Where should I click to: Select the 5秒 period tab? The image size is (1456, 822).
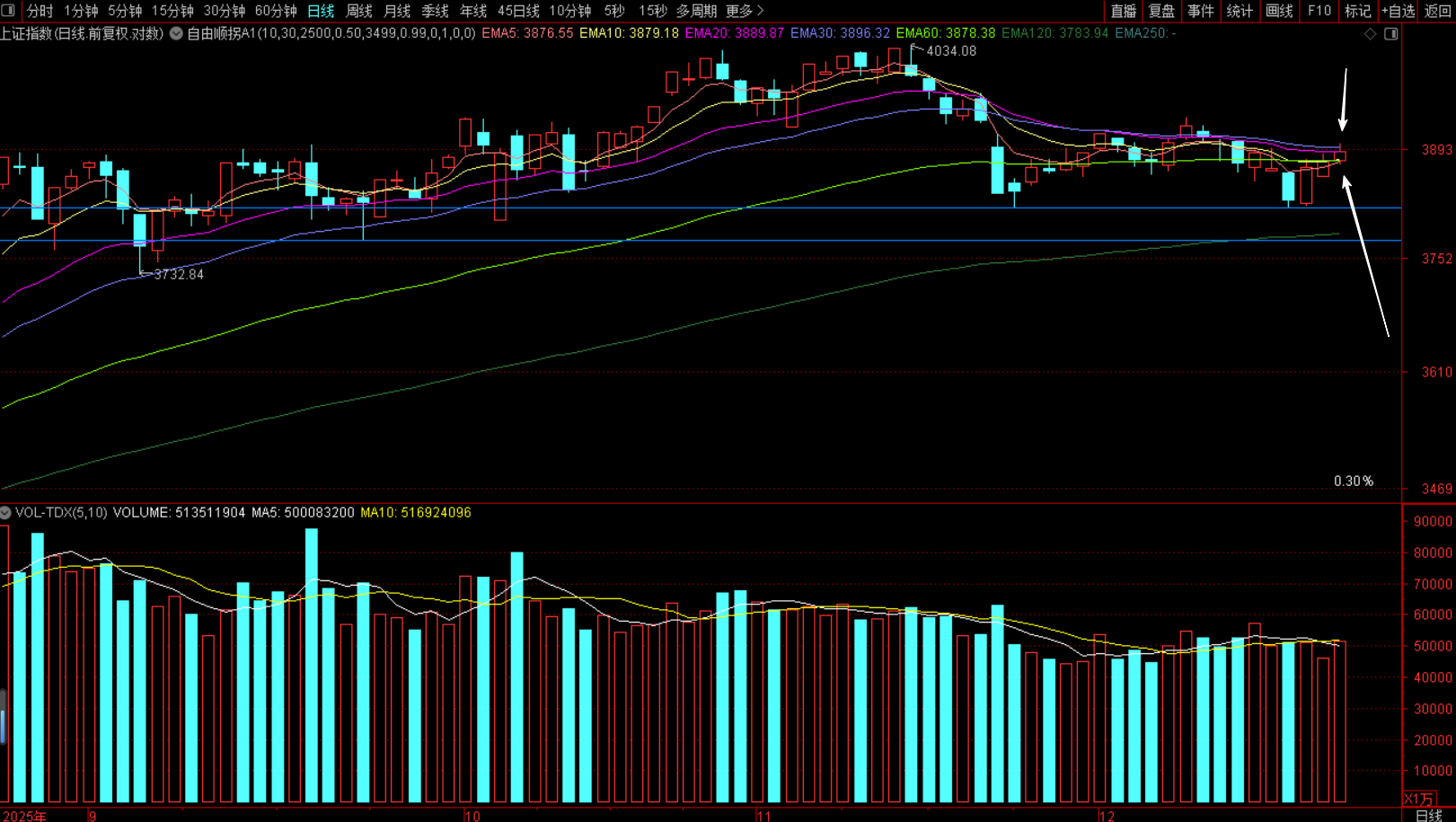614,11
